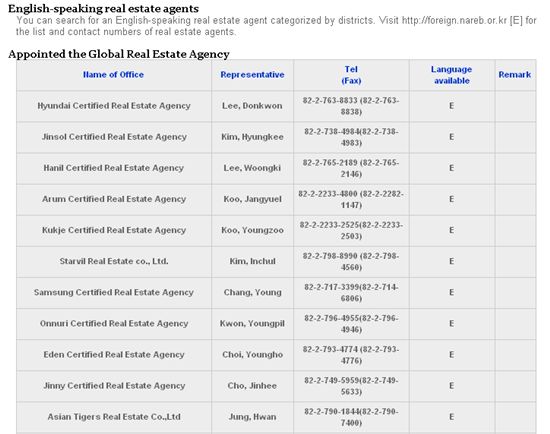Click representative Jung, Hwan cell
The image size is (550, 434).
[252, 417]
